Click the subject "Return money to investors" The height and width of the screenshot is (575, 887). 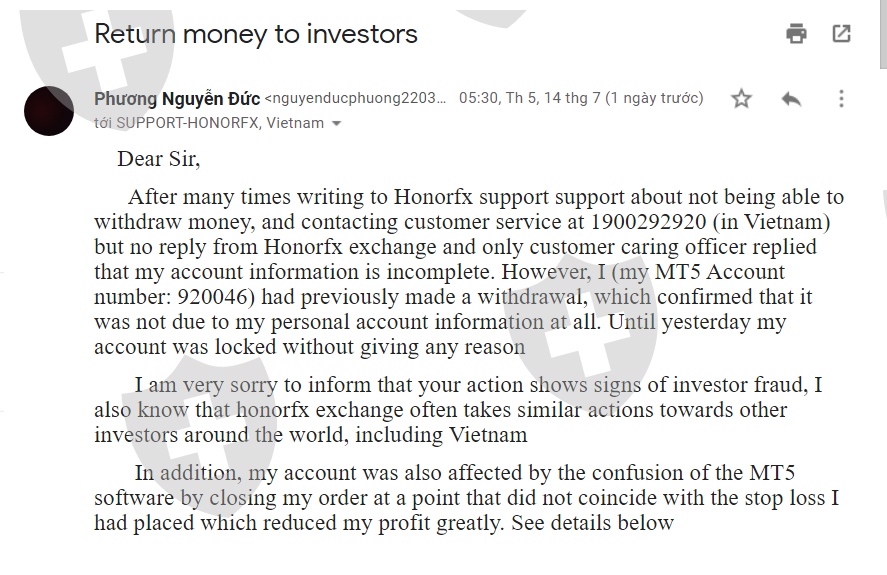[256, 34]
